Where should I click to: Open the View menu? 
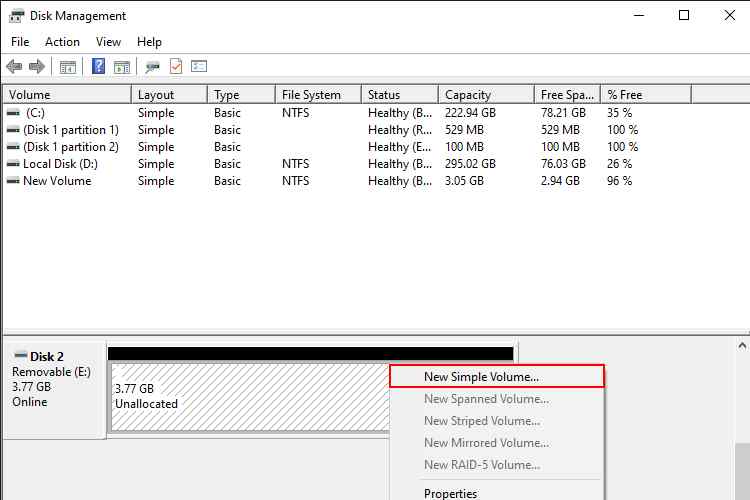point(108,42)
